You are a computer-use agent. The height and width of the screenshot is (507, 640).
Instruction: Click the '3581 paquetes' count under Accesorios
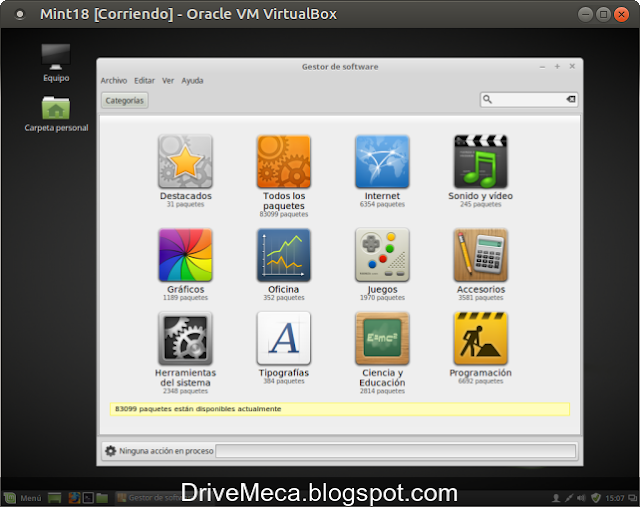click(480, 298)
